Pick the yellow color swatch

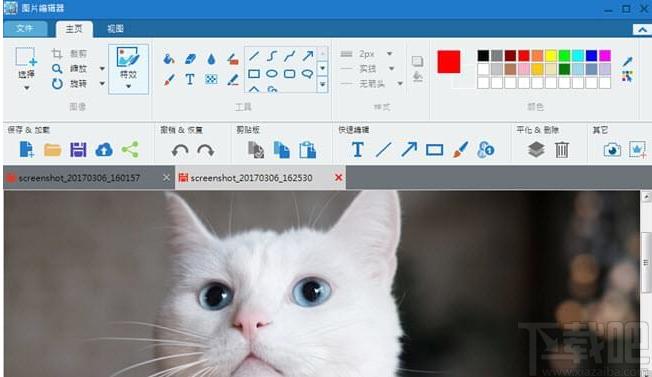551,55
